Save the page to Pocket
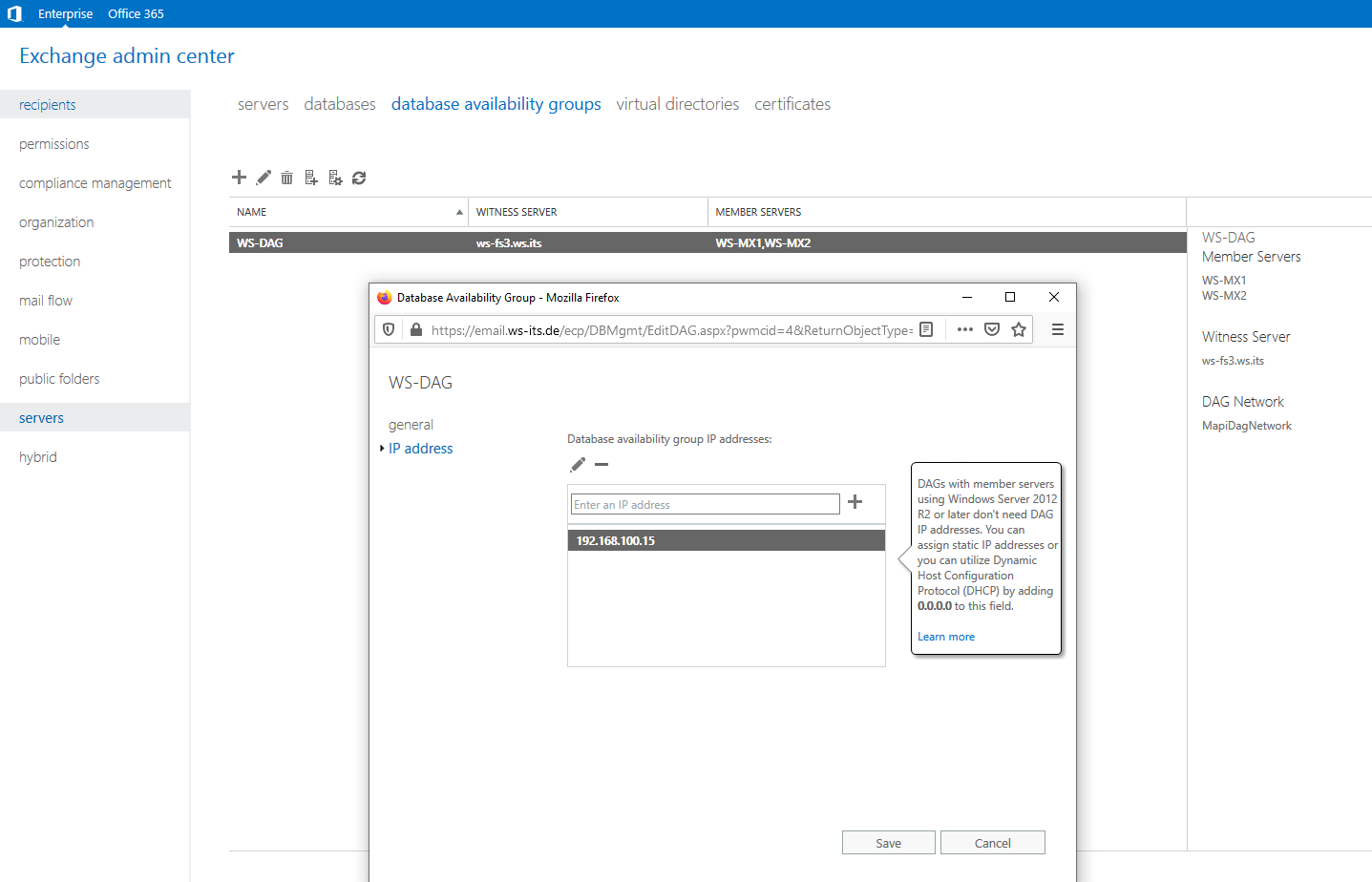 [992, 329]
